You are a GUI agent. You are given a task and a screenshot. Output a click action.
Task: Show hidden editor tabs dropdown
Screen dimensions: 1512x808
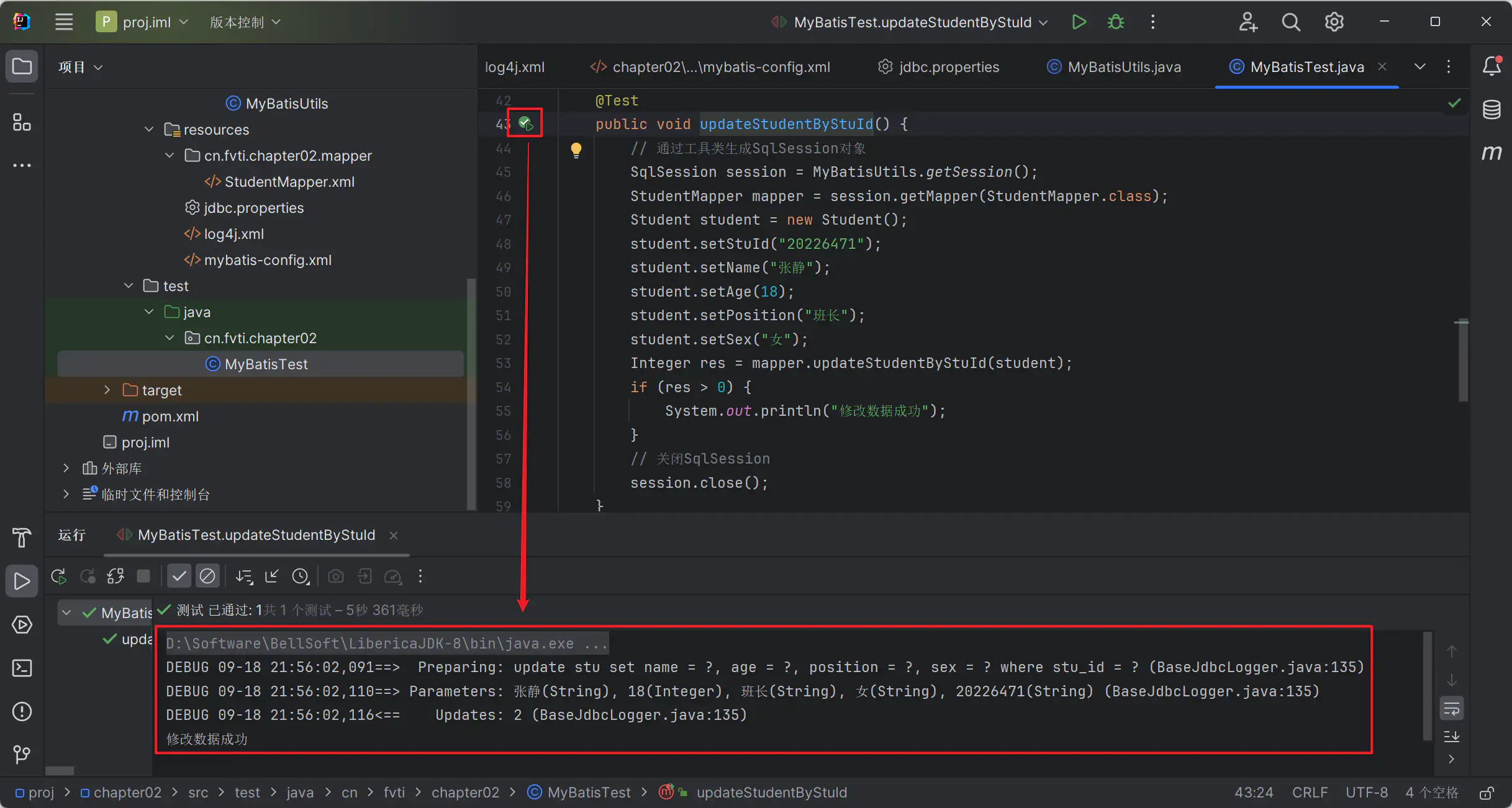pyautogui.click(x=1420, y=66)
